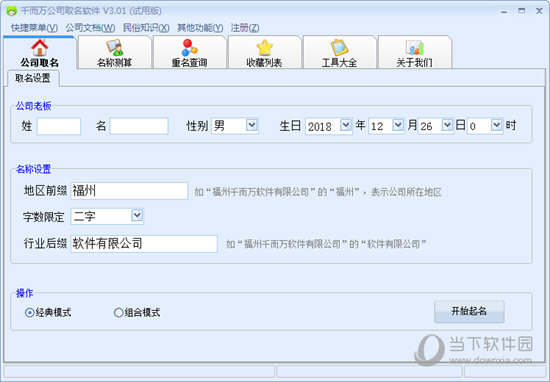Click the 地区前缀 field containing 福州

tap(129, 191)
